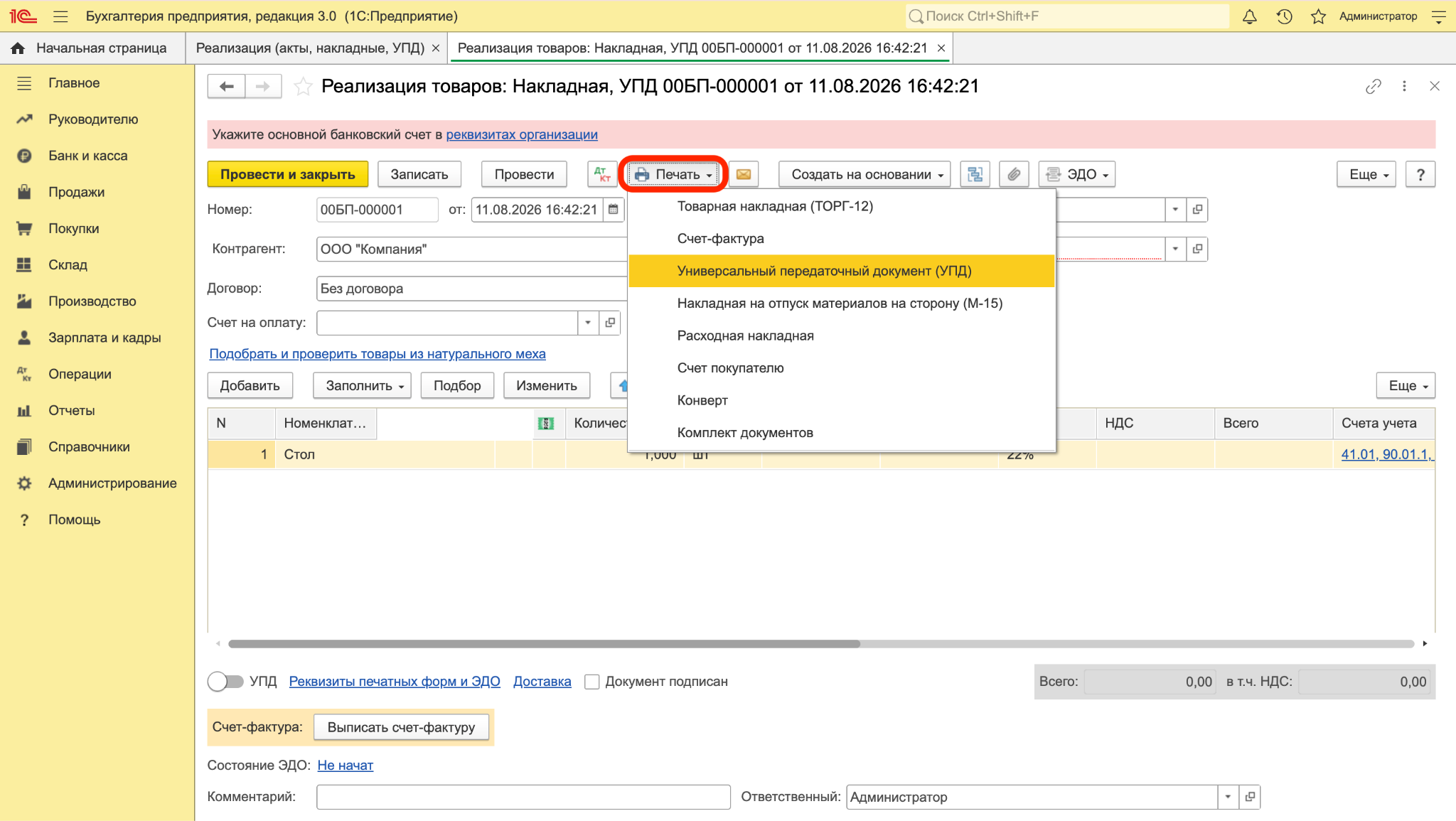Expand top toolbar Еще menu
Viewport: 1456px width, 821px height.
click(1366, 174)
